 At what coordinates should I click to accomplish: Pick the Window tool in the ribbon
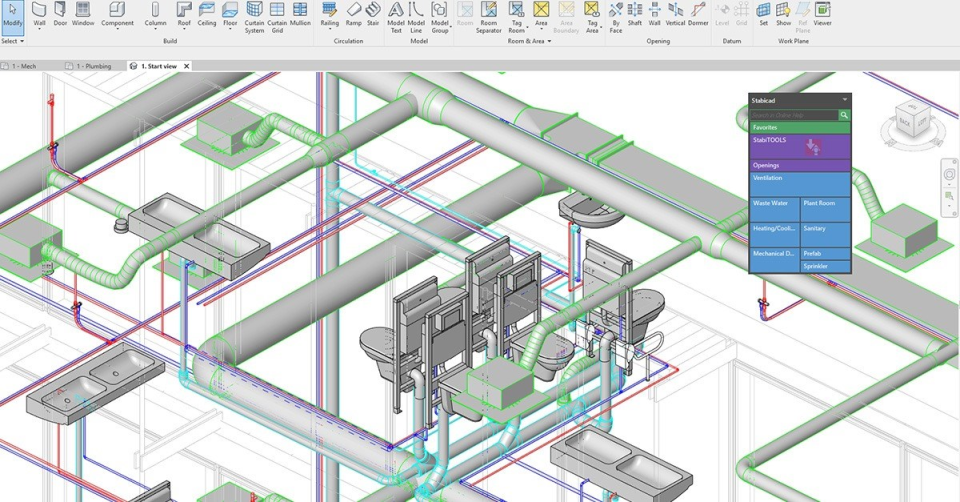coord(84,15)
